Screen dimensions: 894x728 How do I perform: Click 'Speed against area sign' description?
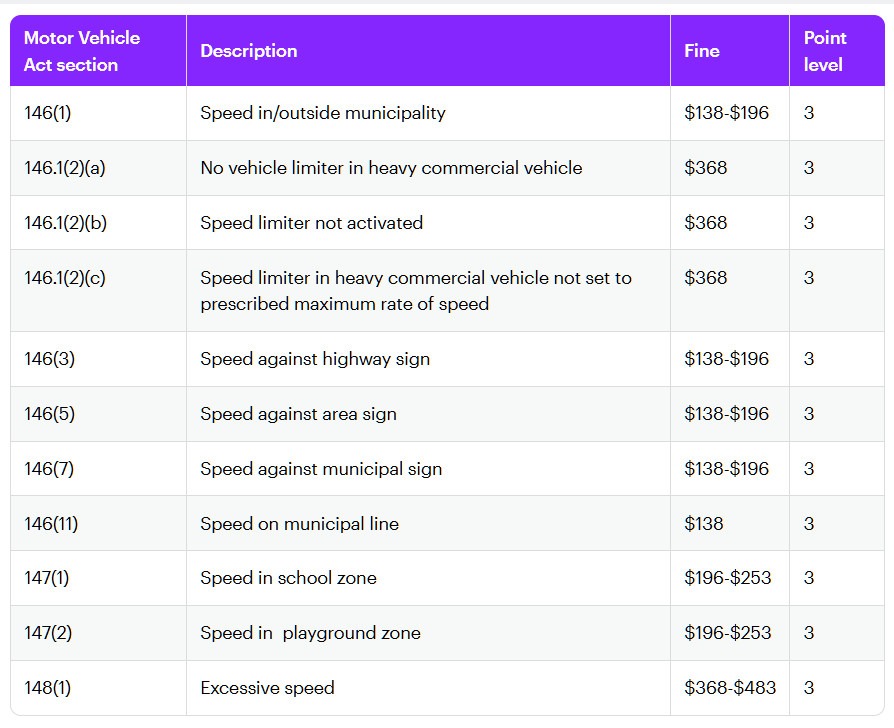pyautogui.click(x=298, y=414)
